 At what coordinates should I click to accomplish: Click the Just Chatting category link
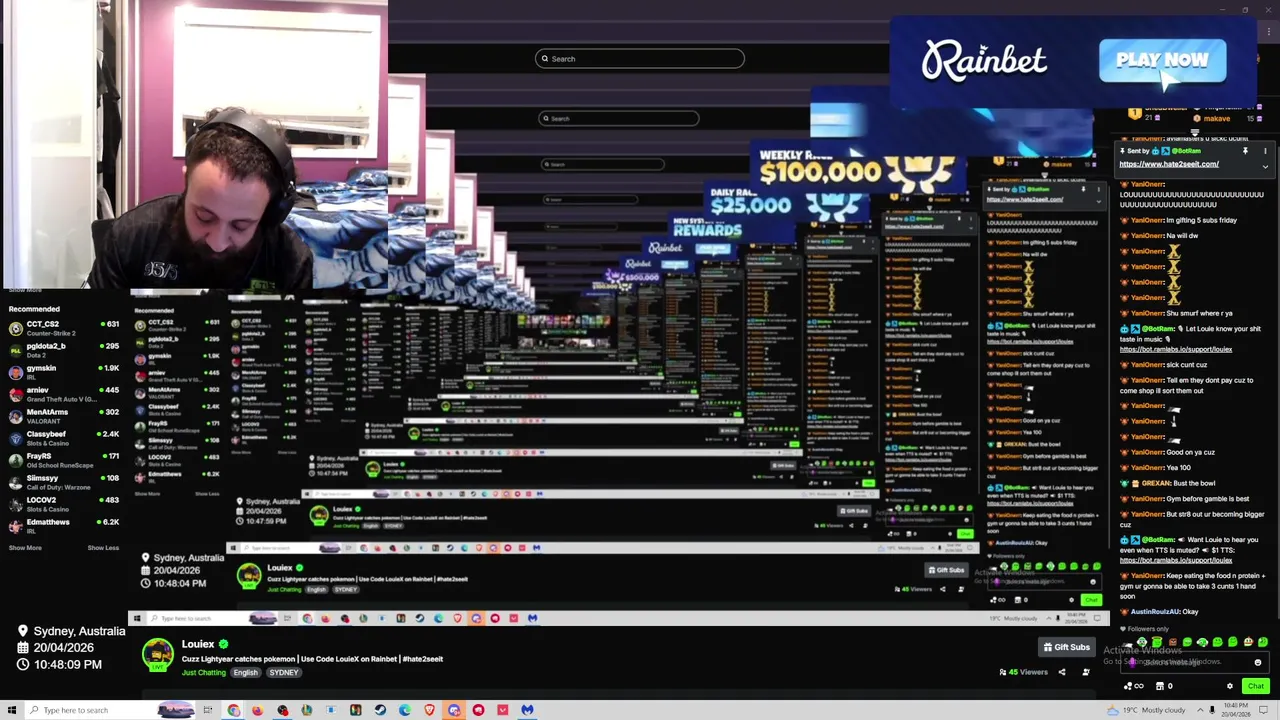204,672
